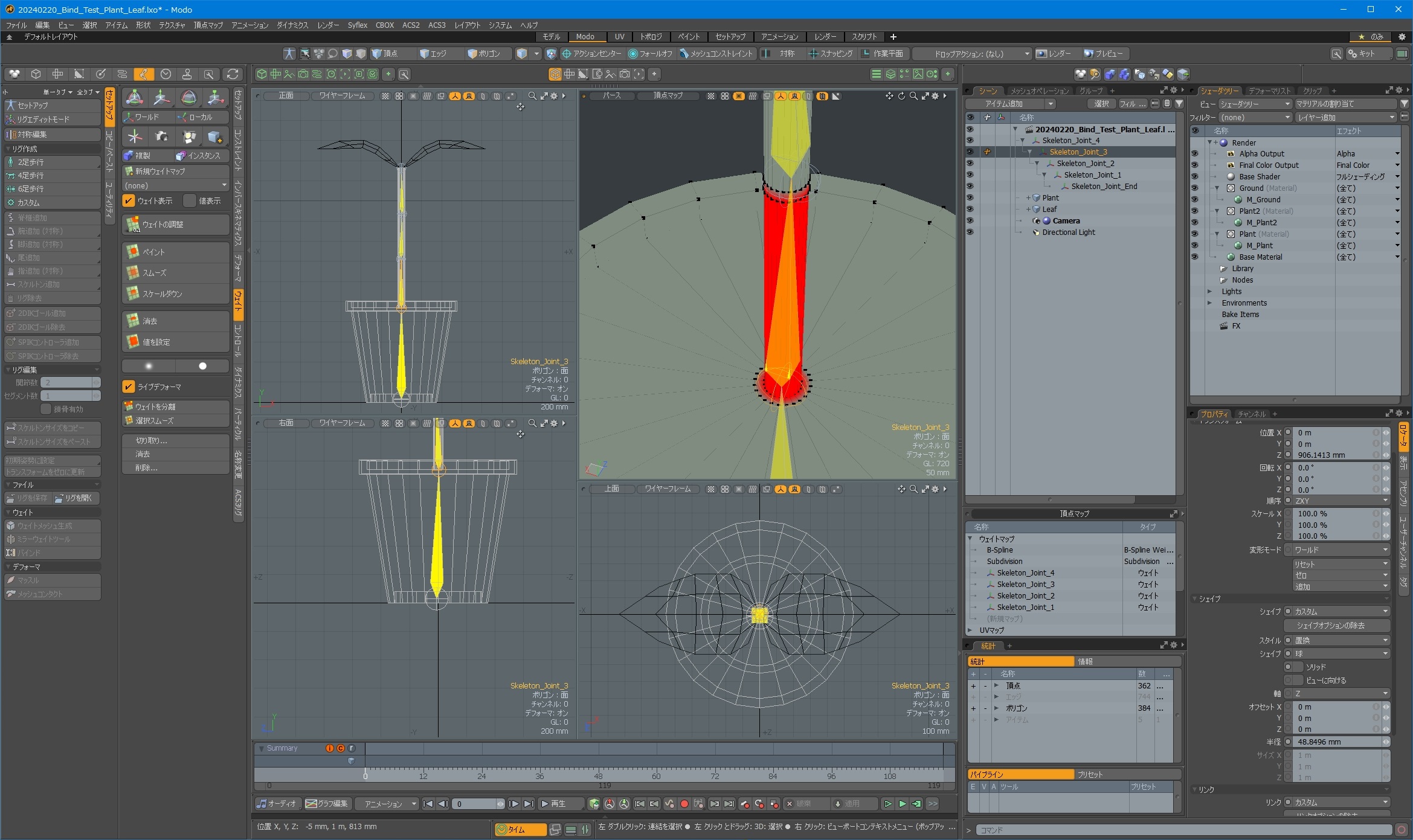Viewport: 1413px width, 840px height.
Task: Open the アクションセンター menu
Action: click(x=592, y=54)
